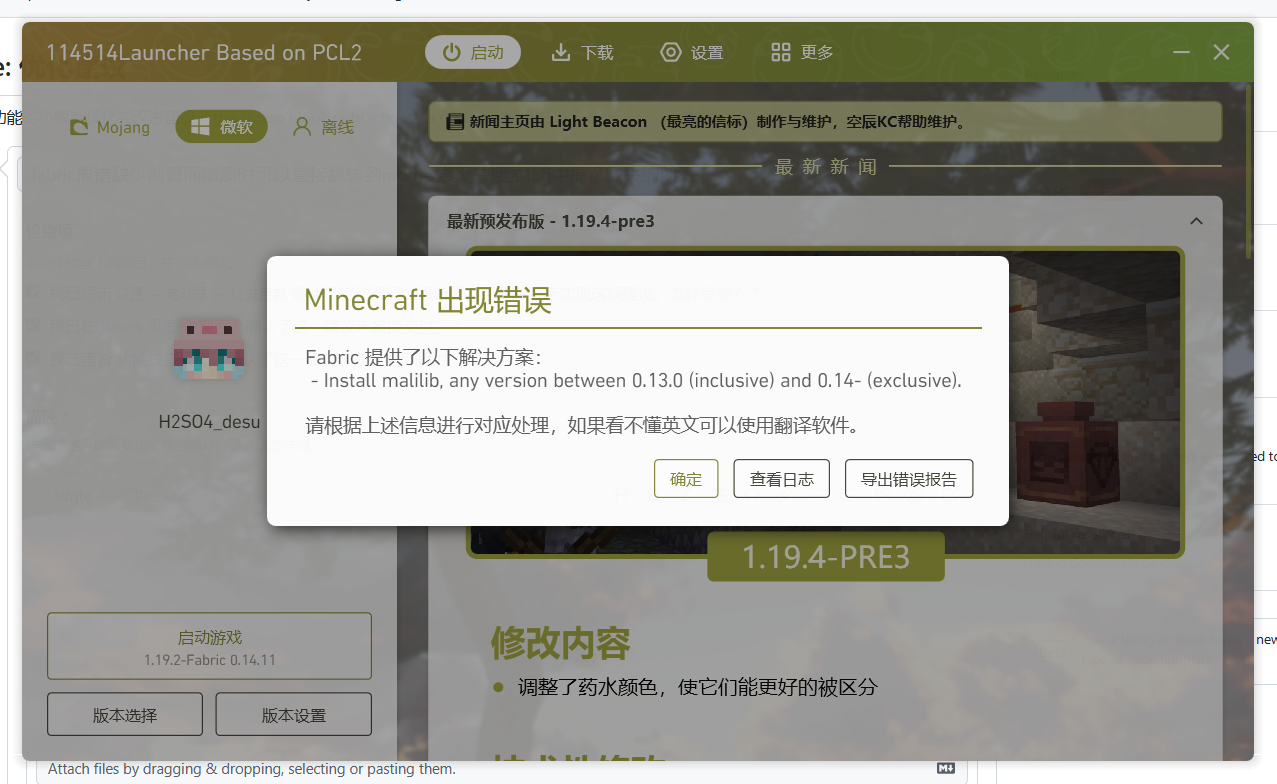
Task: Click the 调整了药水颜色 bullet text
Action: (697, 687)
